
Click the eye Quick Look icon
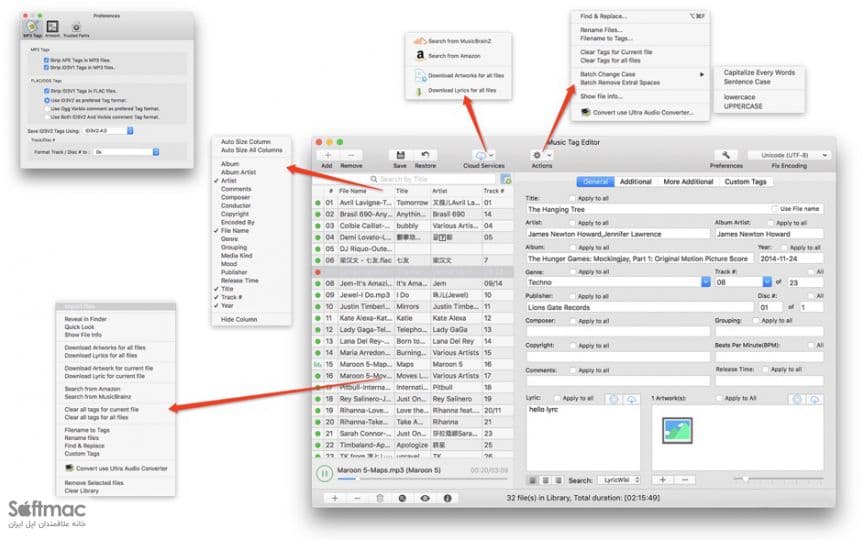[425, 498]
